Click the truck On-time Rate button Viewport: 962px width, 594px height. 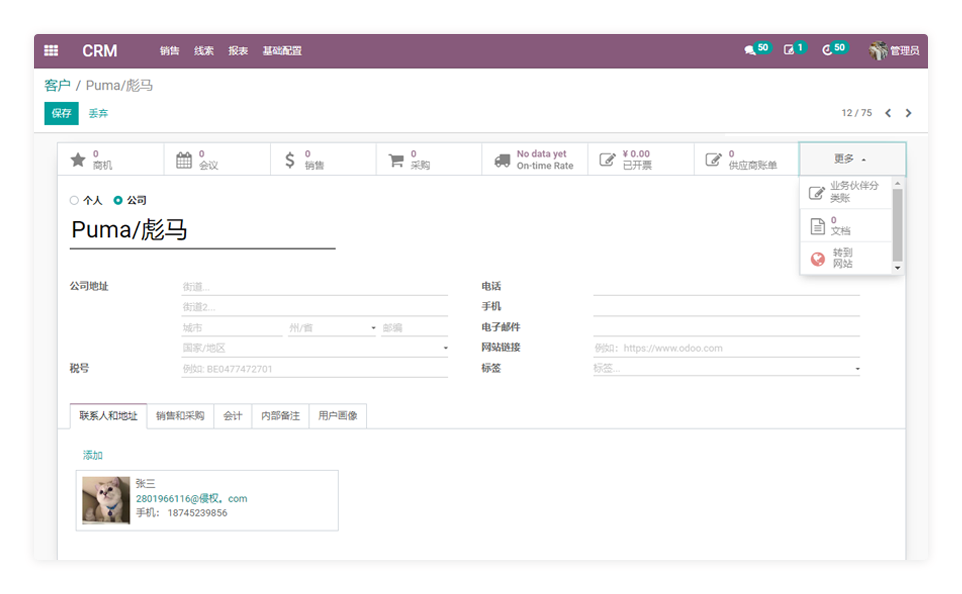(x=535, y=160)
